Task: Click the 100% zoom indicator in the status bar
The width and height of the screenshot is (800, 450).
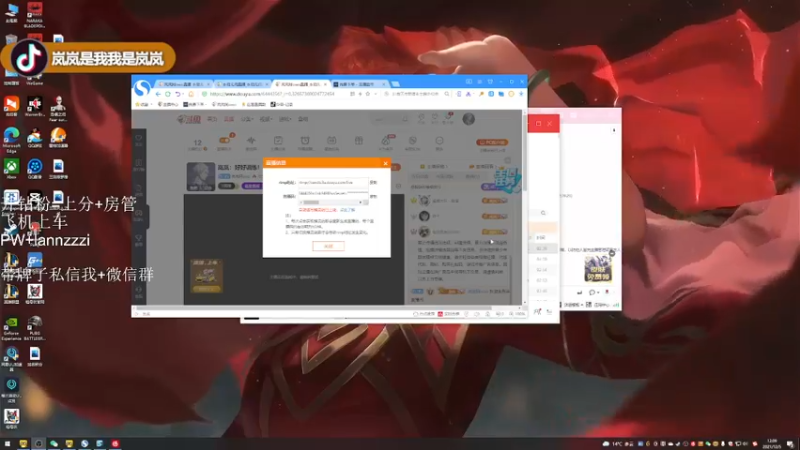Action: point(518,314)
